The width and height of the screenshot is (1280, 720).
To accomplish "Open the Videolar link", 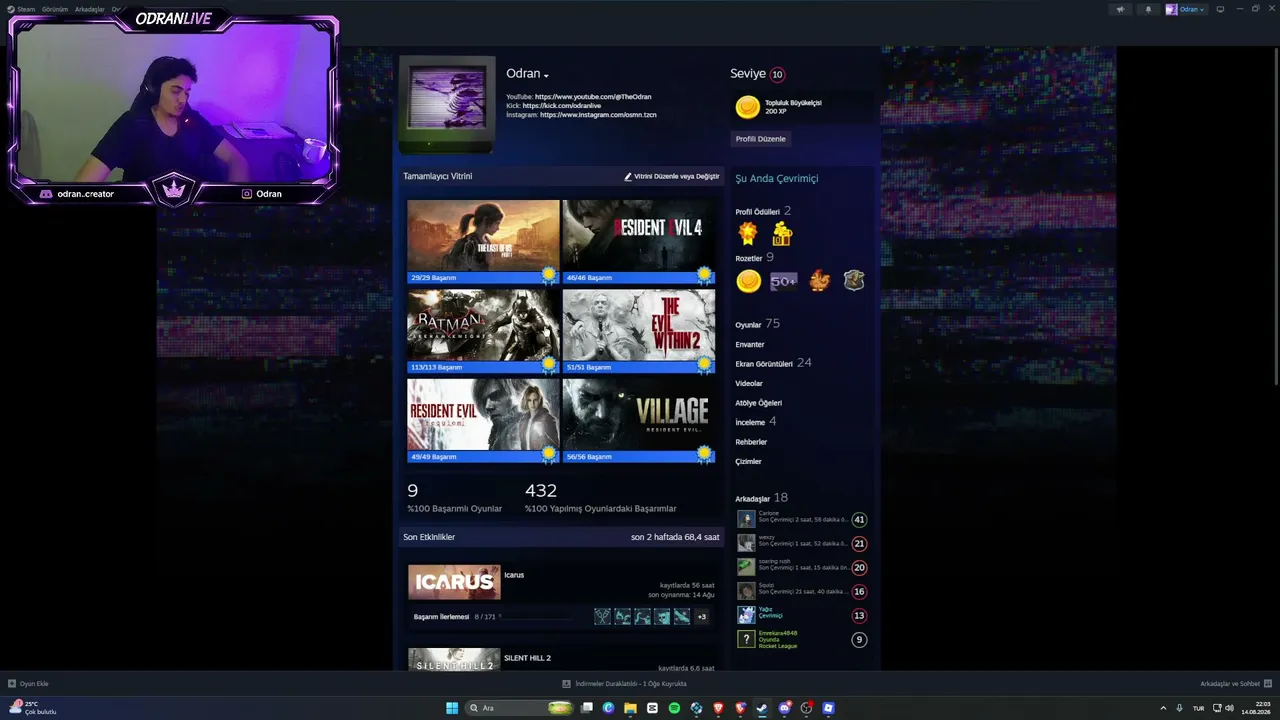I will click(x=749, y=384).
